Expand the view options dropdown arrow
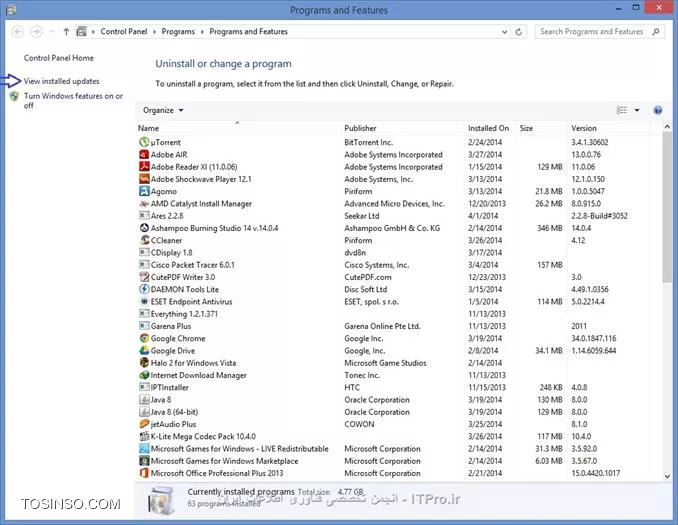Screen dimensions: 678x525 (x=636, y=110)
